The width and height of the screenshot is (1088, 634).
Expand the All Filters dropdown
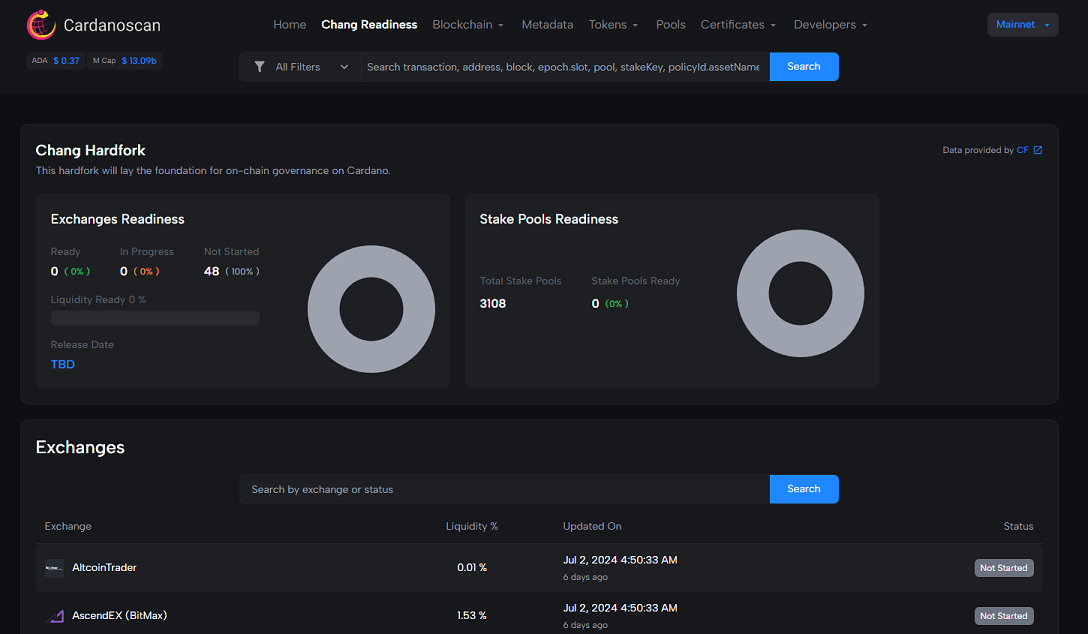pos(301,67)
